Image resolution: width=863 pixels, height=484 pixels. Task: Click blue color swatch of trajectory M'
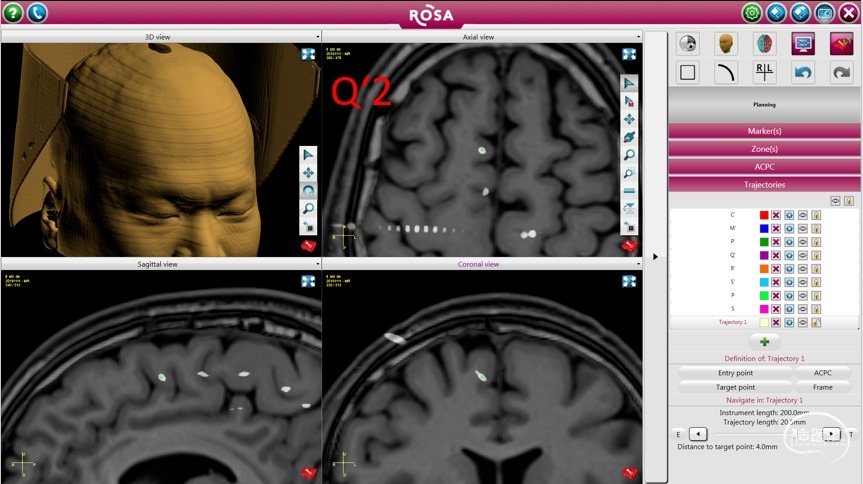pos(764,229)
